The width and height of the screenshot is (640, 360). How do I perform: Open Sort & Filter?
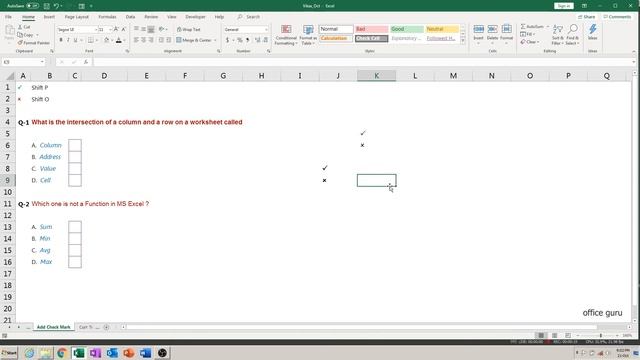click(x=558, y=35)
